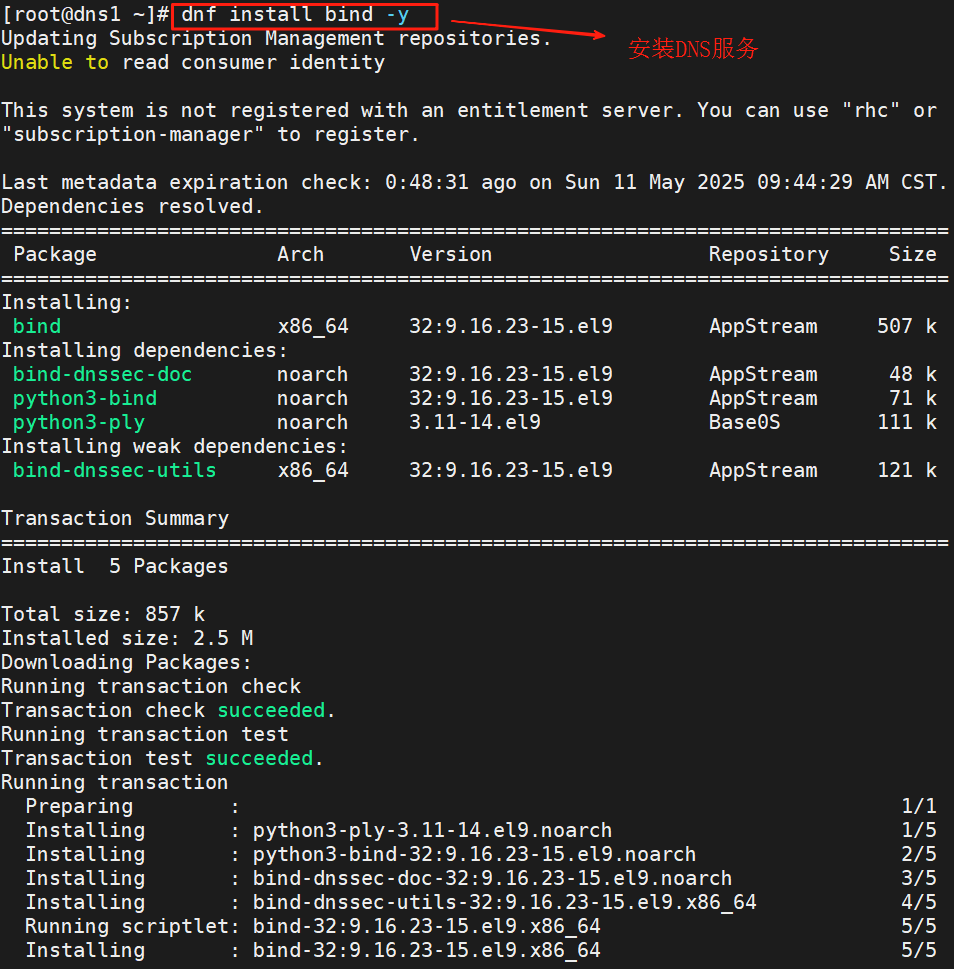The height and width of the screenshot is (969, 954).
Task: Click the '3.11-14.el9' version value
Action: 475,423
